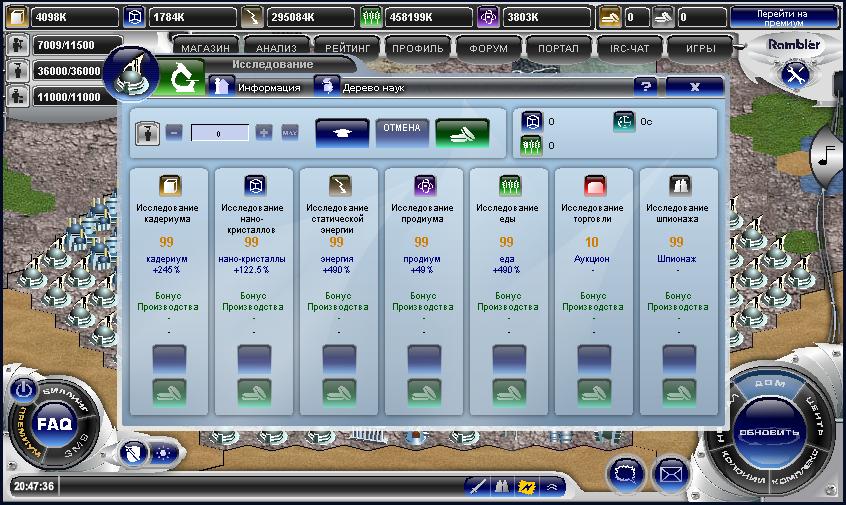Click the binoculars icon in bottom bar

pos(502,486)
